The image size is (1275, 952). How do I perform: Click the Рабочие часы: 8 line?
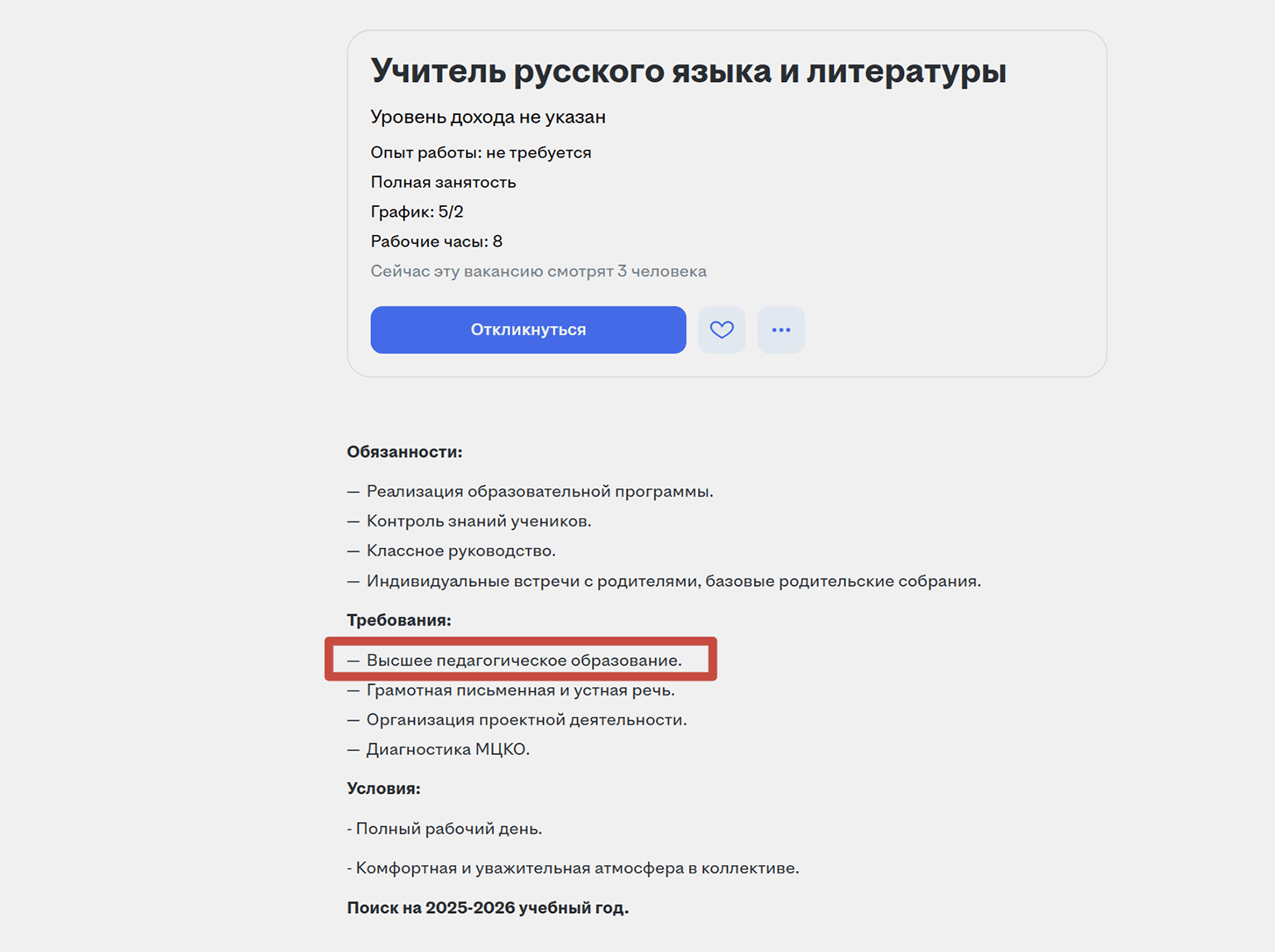coord(436,242)
